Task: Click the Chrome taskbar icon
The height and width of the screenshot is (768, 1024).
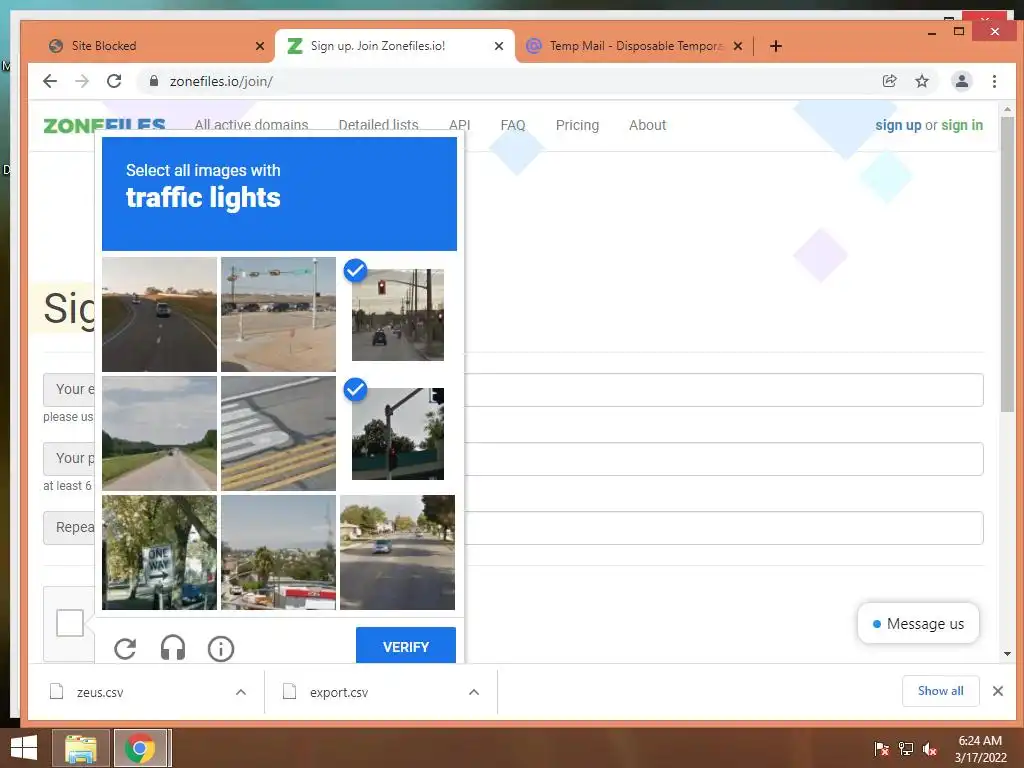Action: pos(140,748)
